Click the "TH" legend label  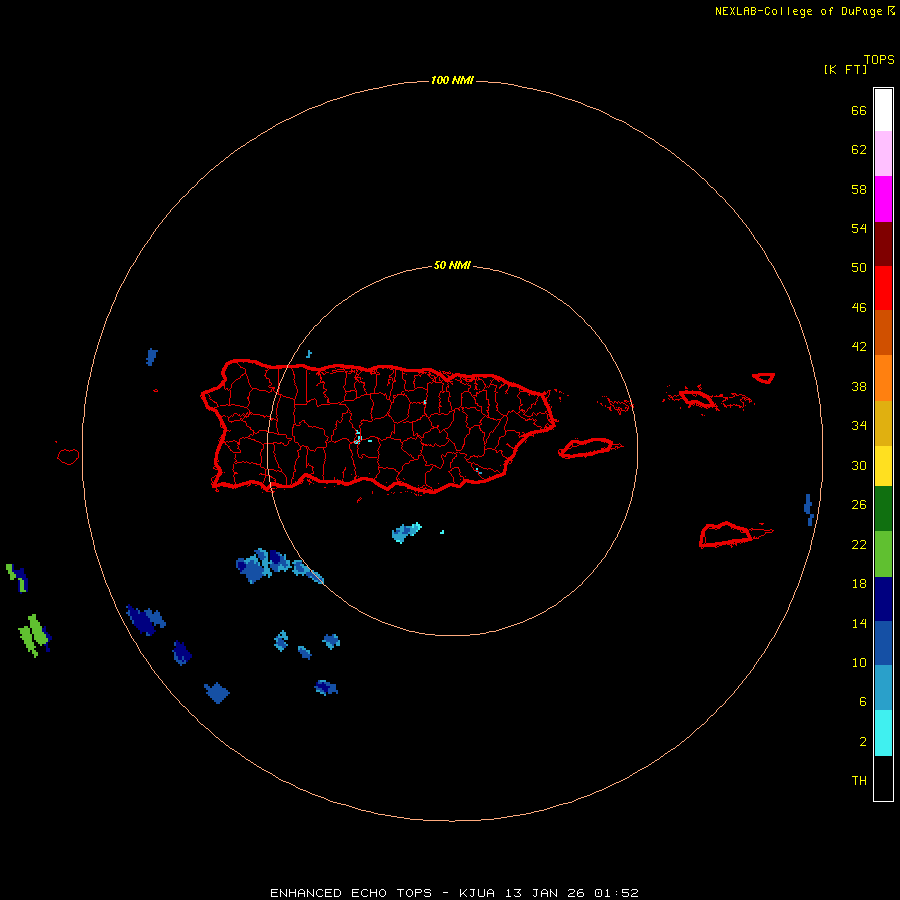point(859,781)
